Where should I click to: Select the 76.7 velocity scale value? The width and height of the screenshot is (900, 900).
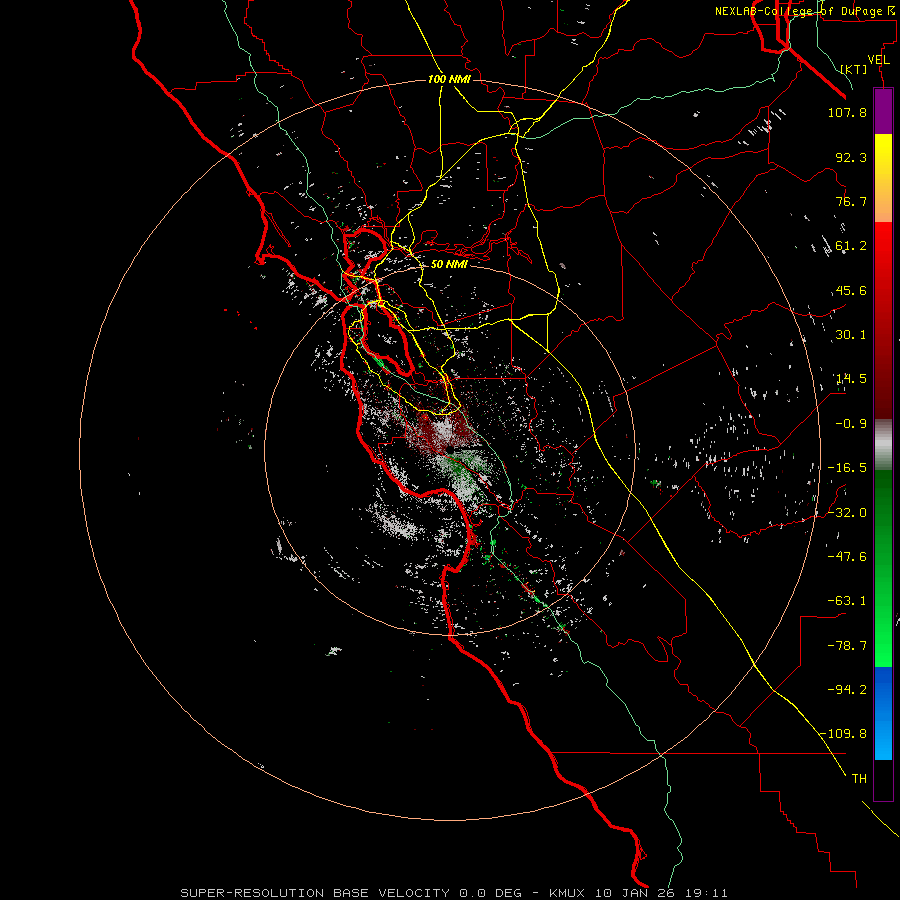851,201
